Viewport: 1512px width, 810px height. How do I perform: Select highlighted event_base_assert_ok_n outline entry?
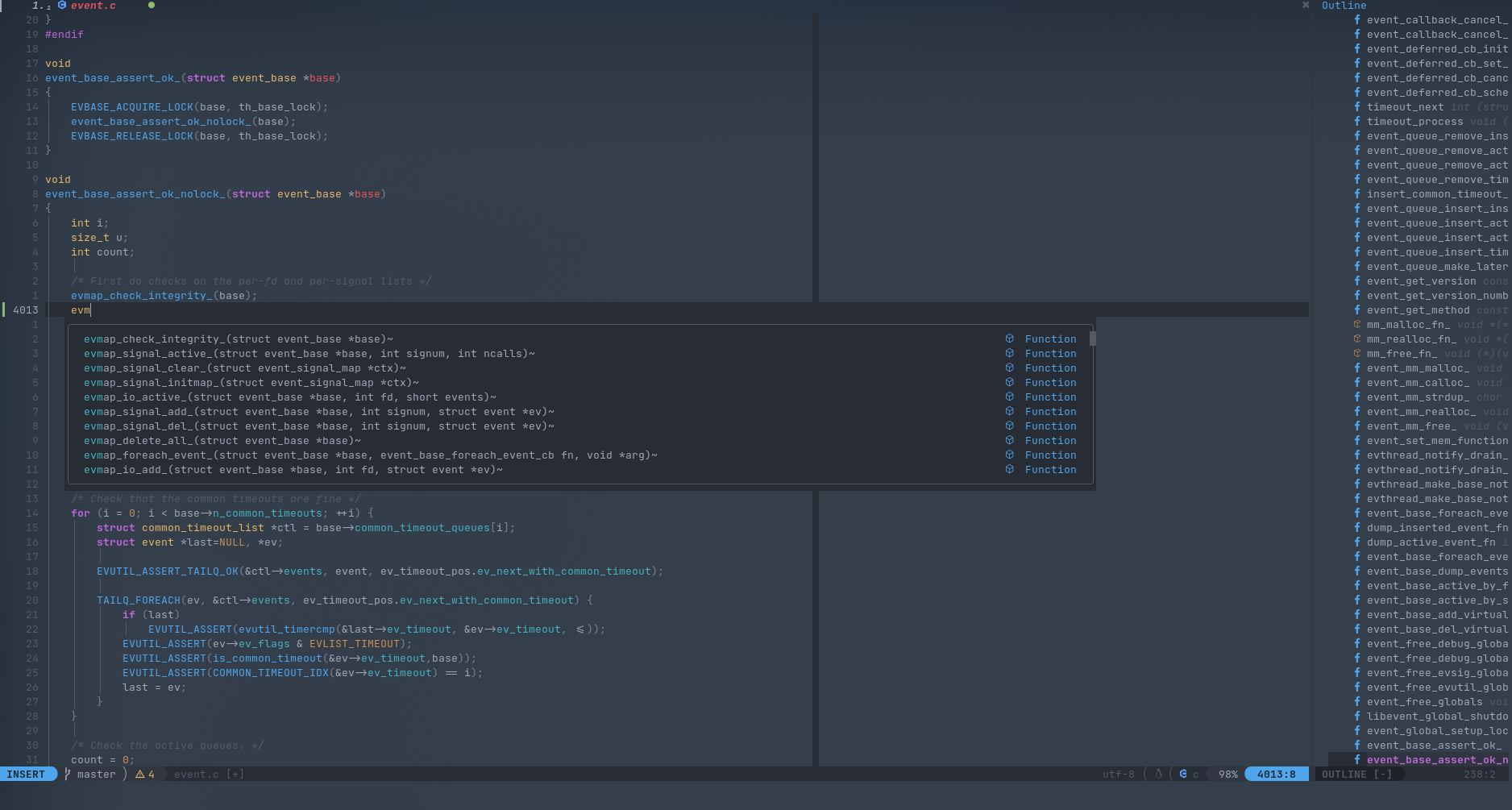click(1437, 760)
